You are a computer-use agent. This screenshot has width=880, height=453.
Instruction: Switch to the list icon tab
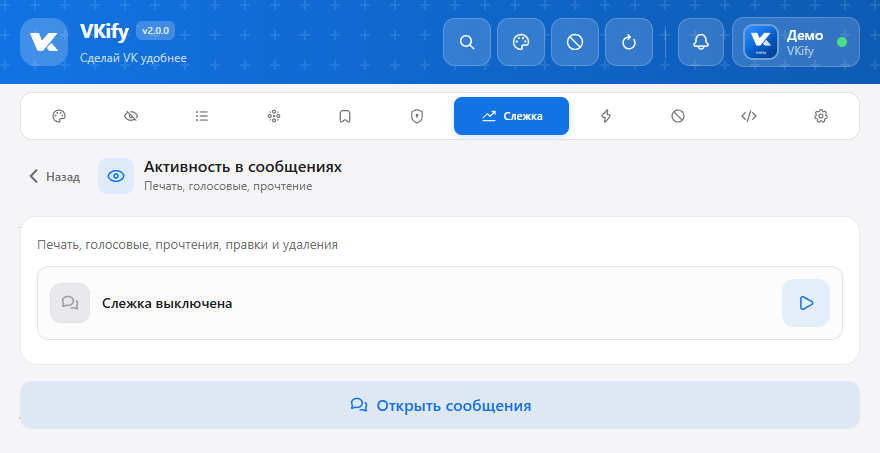(x=202, y=116)
